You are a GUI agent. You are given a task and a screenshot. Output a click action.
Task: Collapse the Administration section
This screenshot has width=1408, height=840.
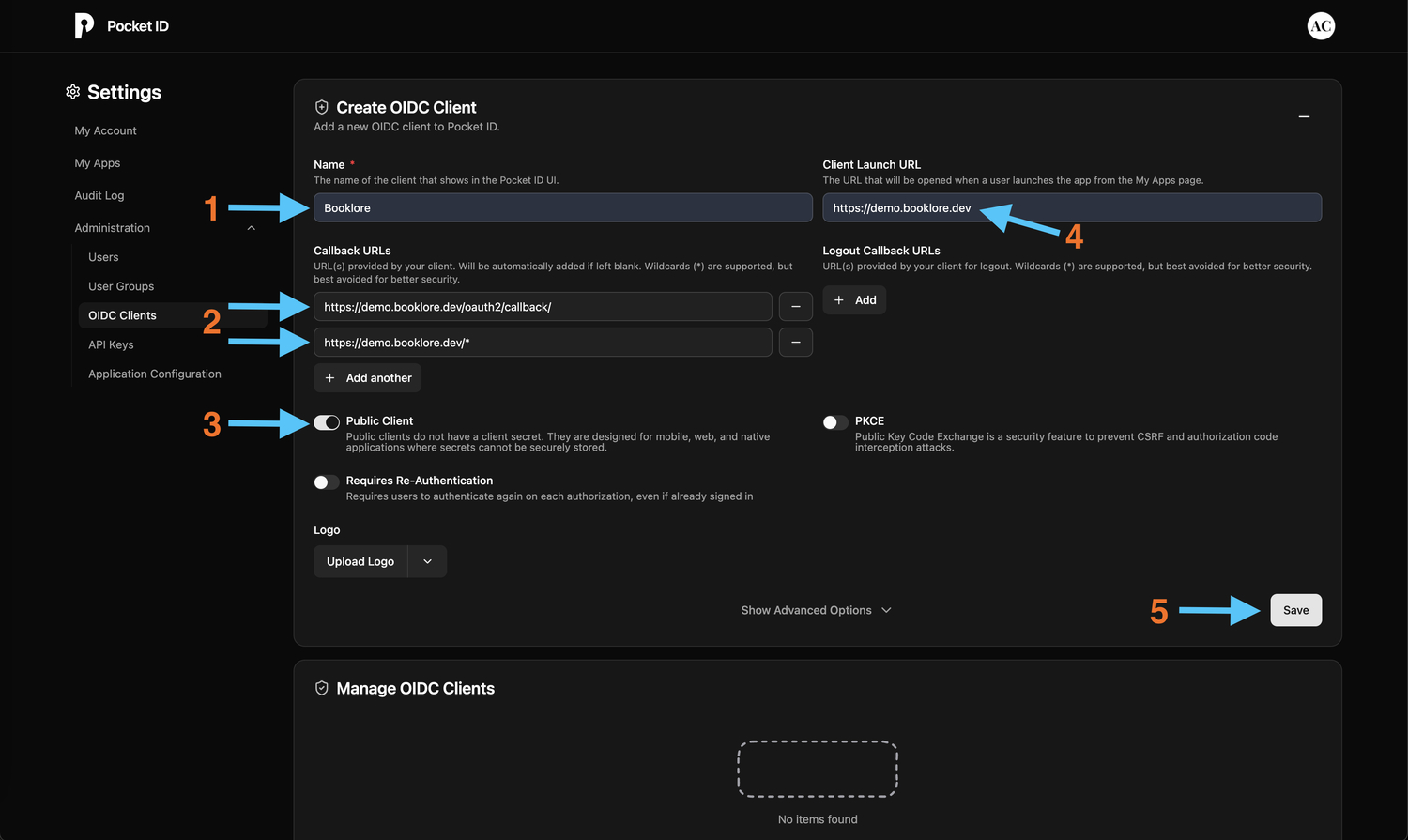[251, 227]
